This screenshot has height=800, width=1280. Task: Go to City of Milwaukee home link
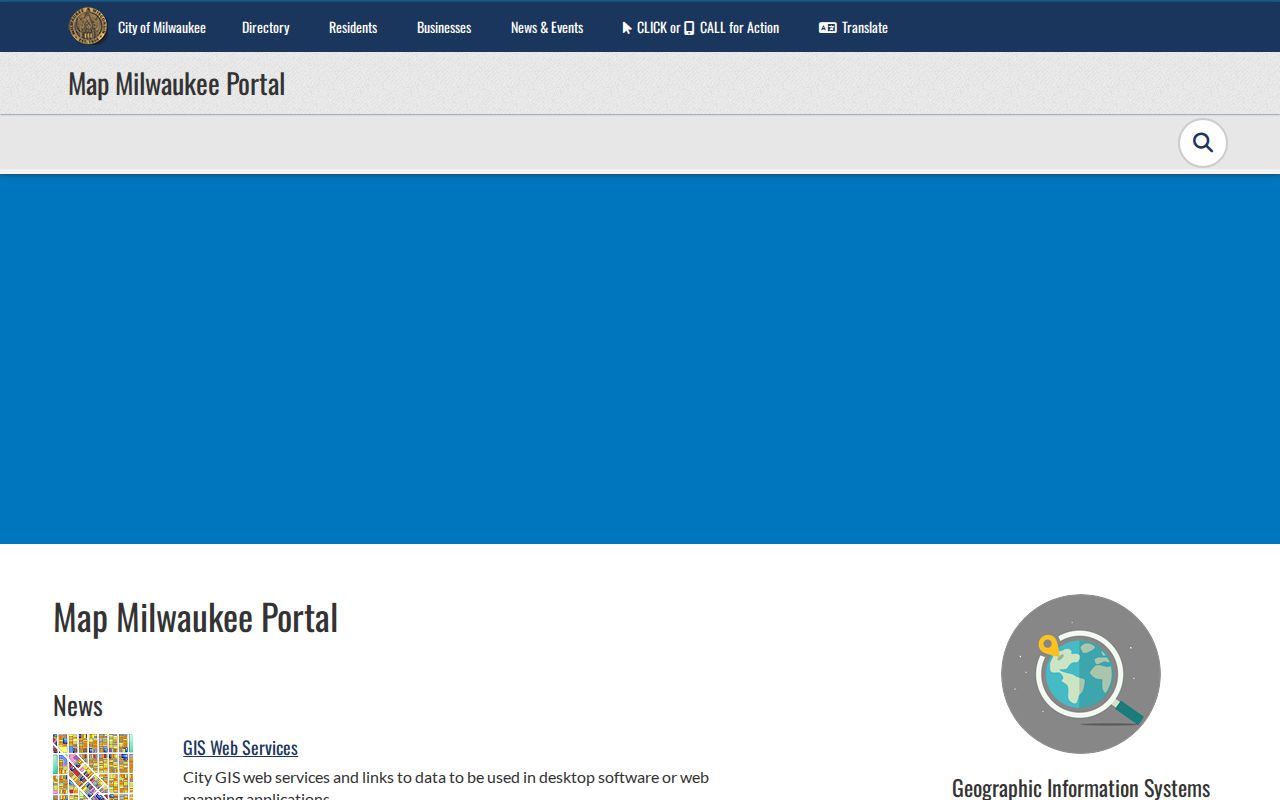click(x=162, y=28)
